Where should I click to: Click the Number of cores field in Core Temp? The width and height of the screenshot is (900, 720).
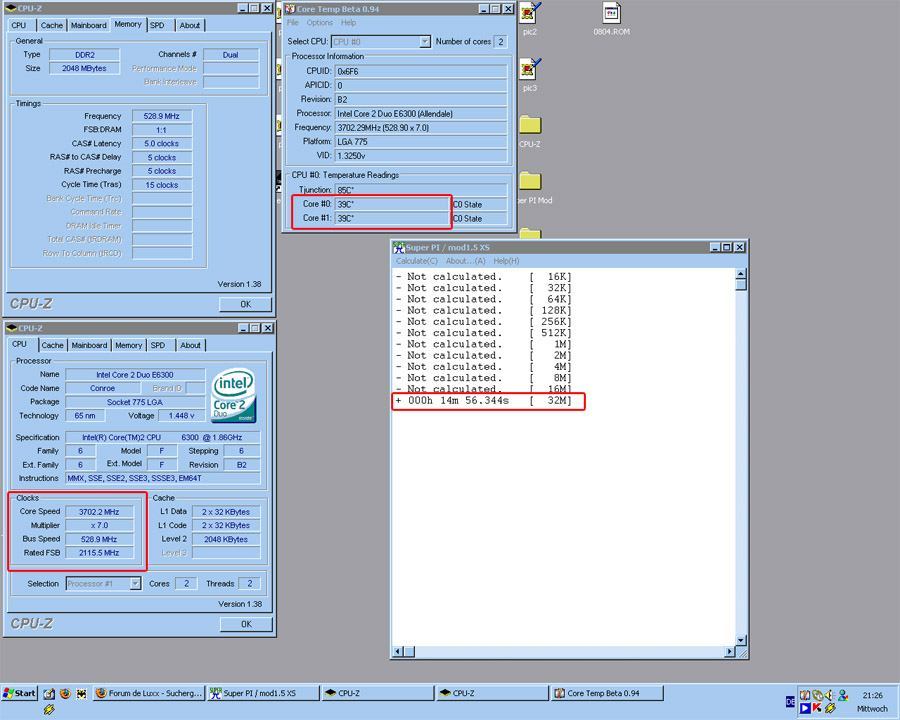(x=501, y=41)
